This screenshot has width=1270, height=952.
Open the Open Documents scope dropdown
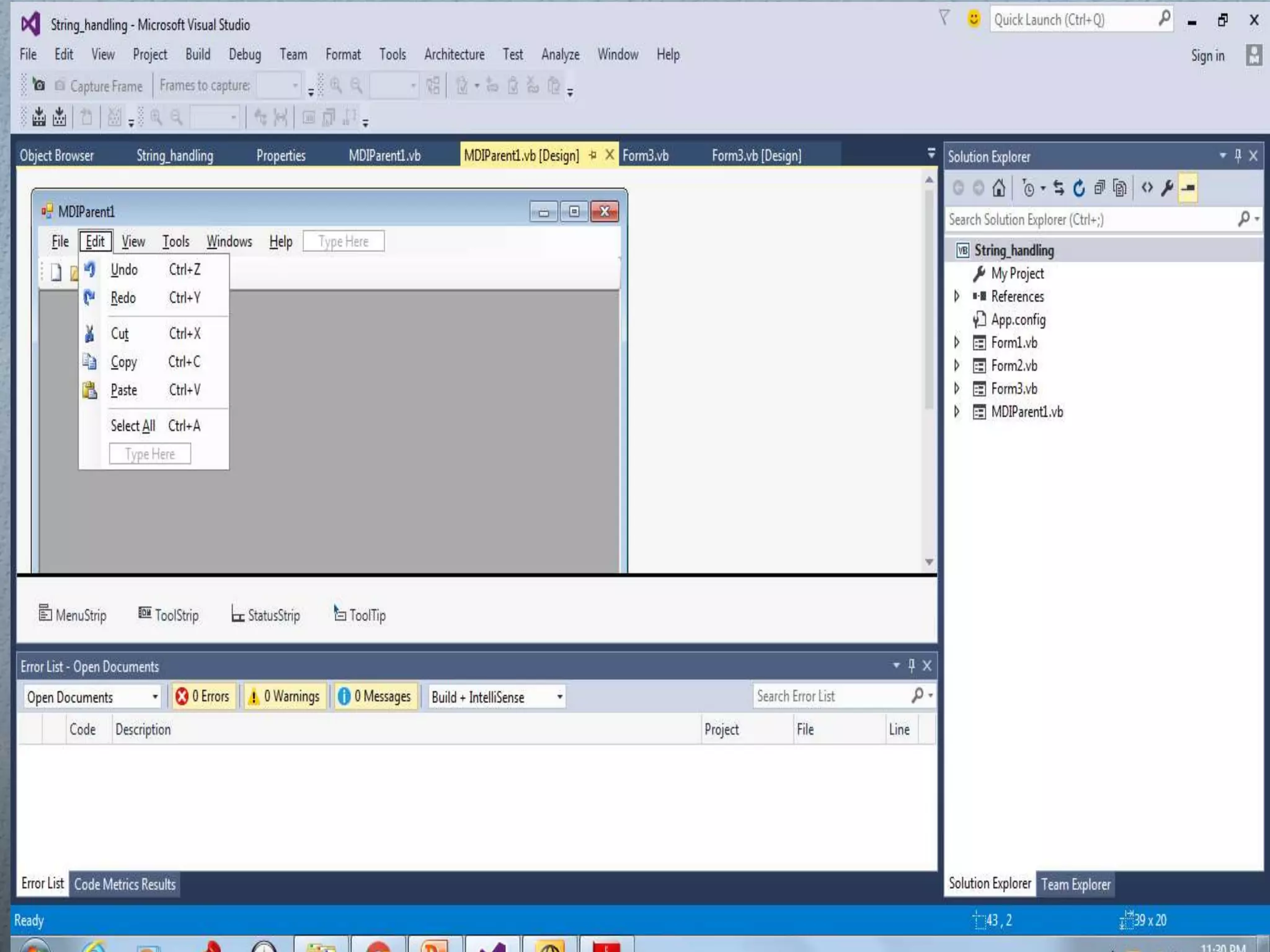(92, 697)
